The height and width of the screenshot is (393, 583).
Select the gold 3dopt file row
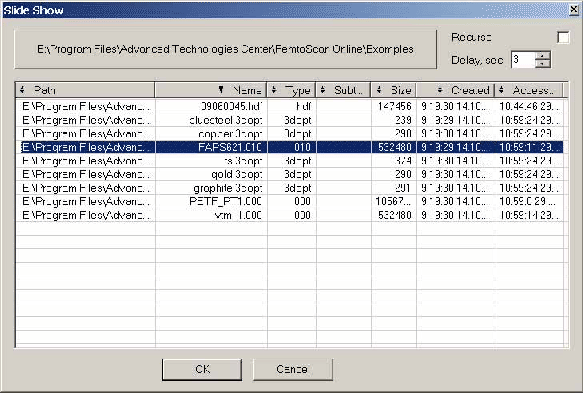click(x=289, y=174)
